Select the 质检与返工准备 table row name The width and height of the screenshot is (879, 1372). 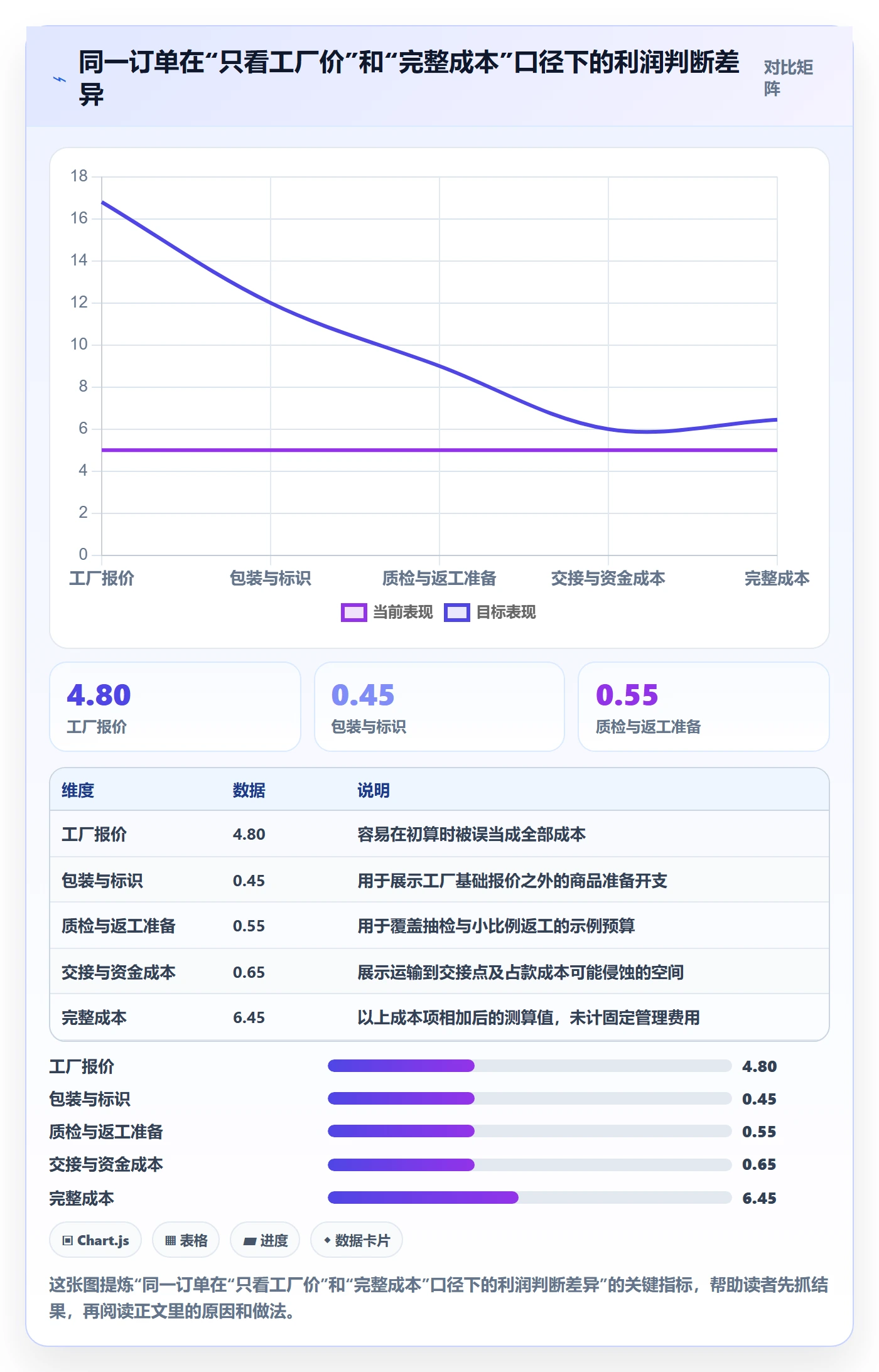(x=119, y=926)
